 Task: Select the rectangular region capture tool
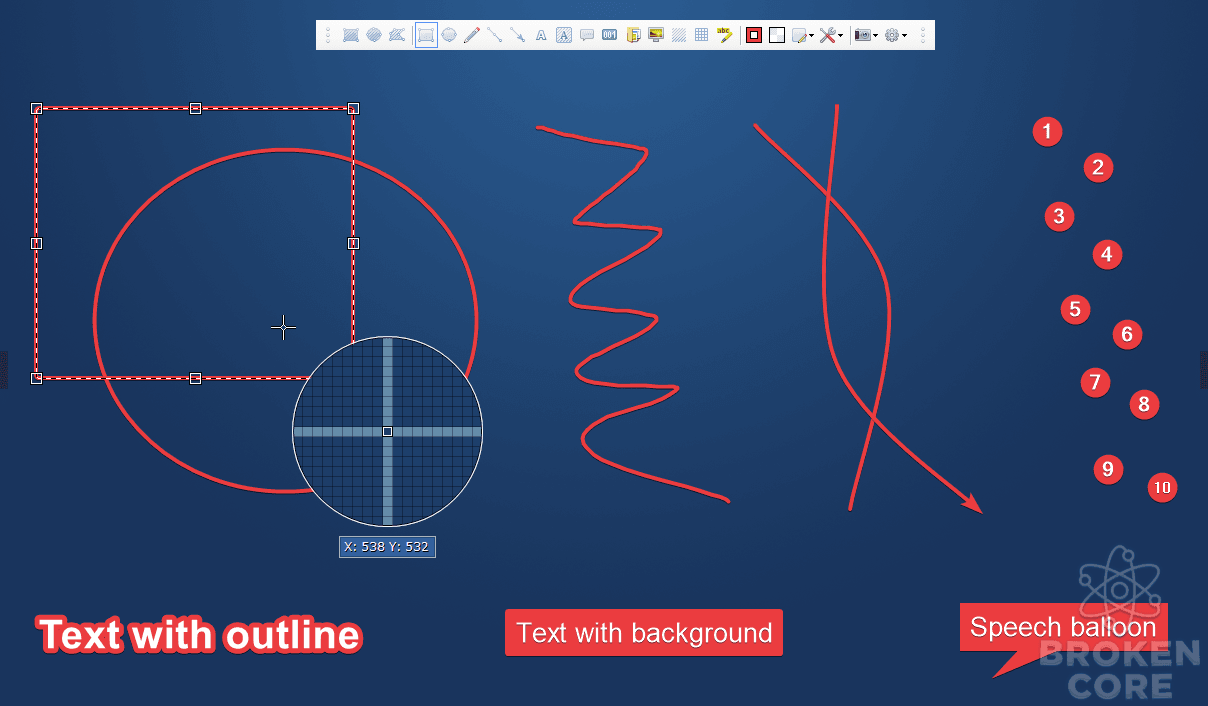coord(351,35)
